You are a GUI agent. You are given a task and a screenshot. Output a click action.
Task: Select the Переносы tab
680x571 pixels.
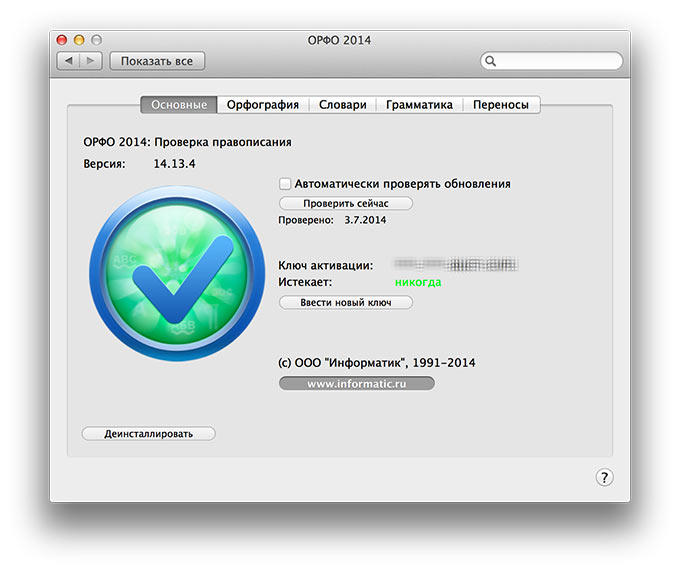tap(501, 104)
